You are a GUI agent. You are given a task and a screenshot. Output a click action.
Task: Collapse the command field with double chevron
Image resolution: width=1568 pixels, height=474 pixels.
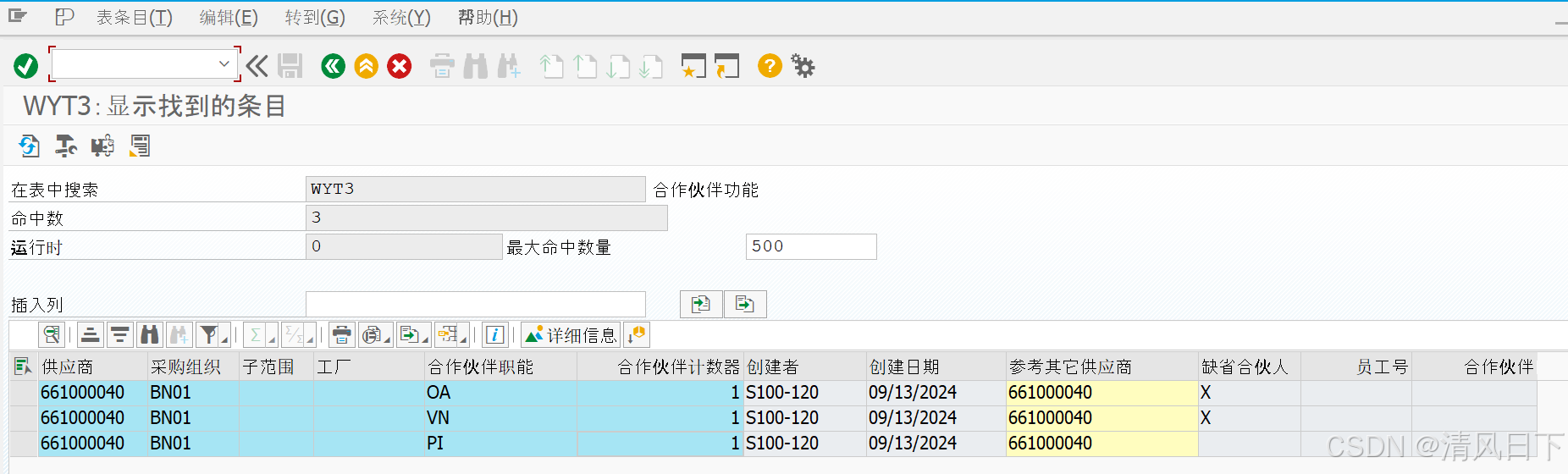coord(257,66)
